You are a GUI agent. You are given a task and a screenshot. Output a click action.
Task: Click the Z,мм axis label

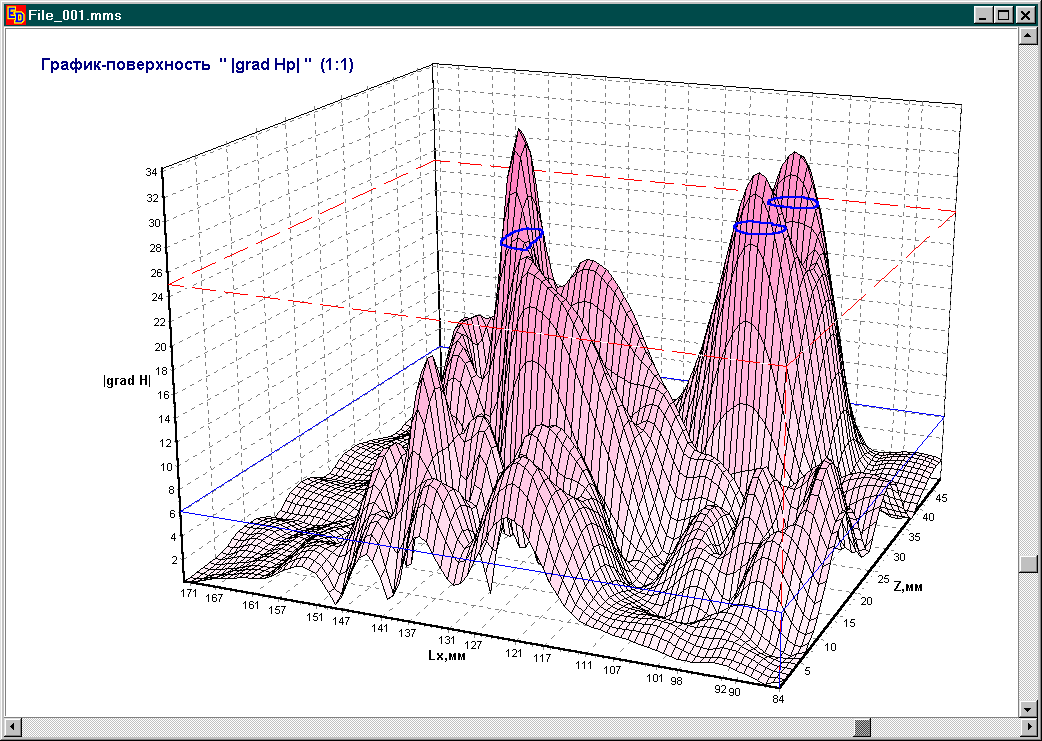[908, 586]
